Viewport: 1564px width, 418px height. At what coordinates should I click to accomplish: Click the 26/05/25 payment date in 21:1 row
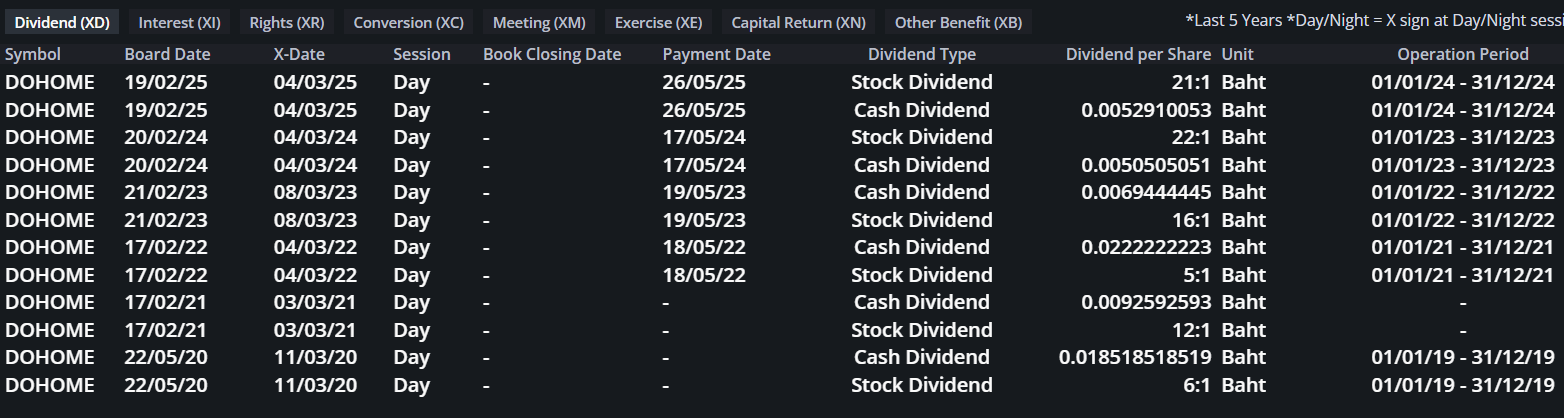pos(704,82)
